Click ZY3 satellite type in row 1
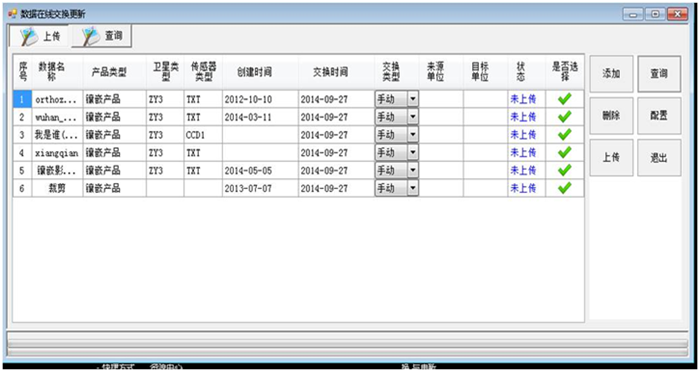Screen dimensions: 700x372 point(165,99)
